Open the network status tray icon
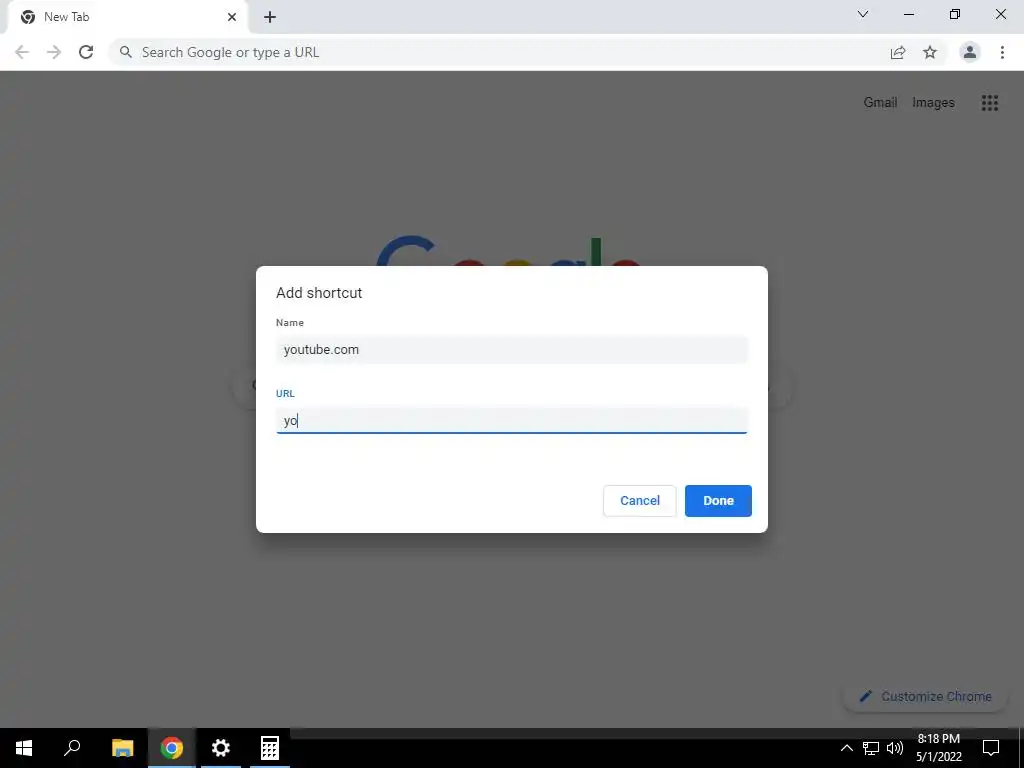The height and width of the screenshot is (768, 1024). click(871, 748)
